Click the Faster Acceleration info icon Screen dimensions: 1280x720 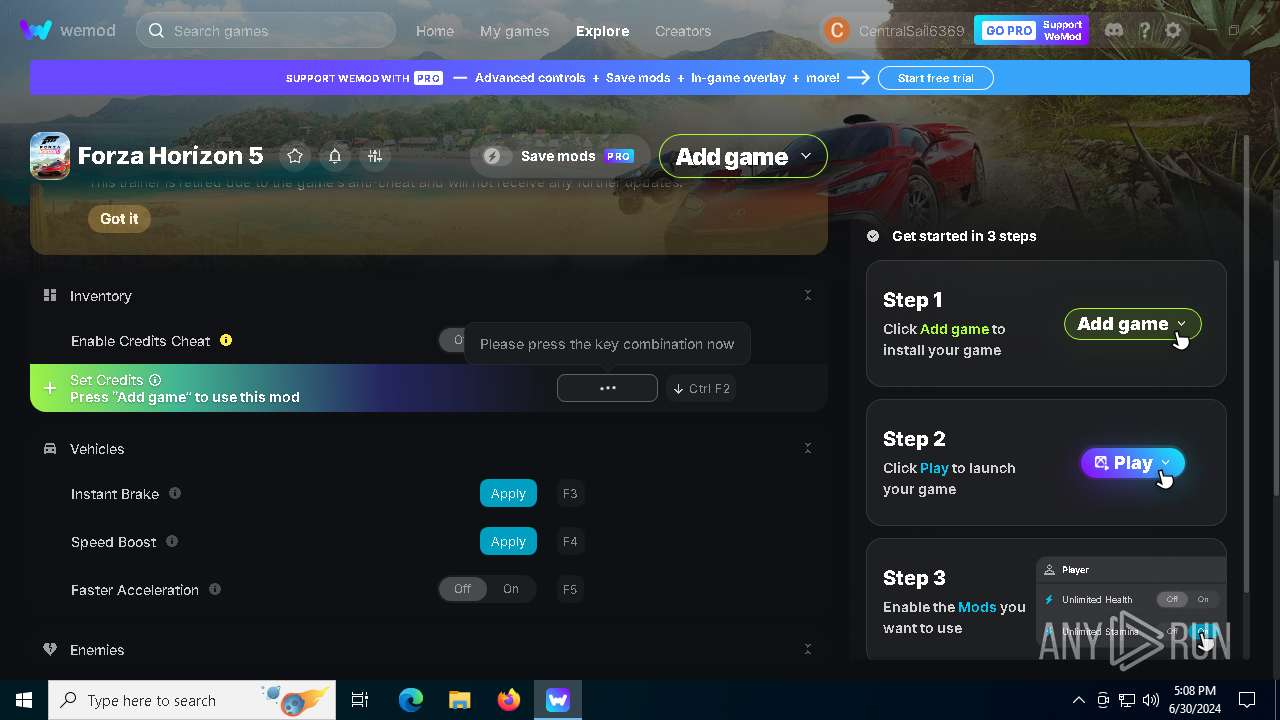tap(215, 589)
